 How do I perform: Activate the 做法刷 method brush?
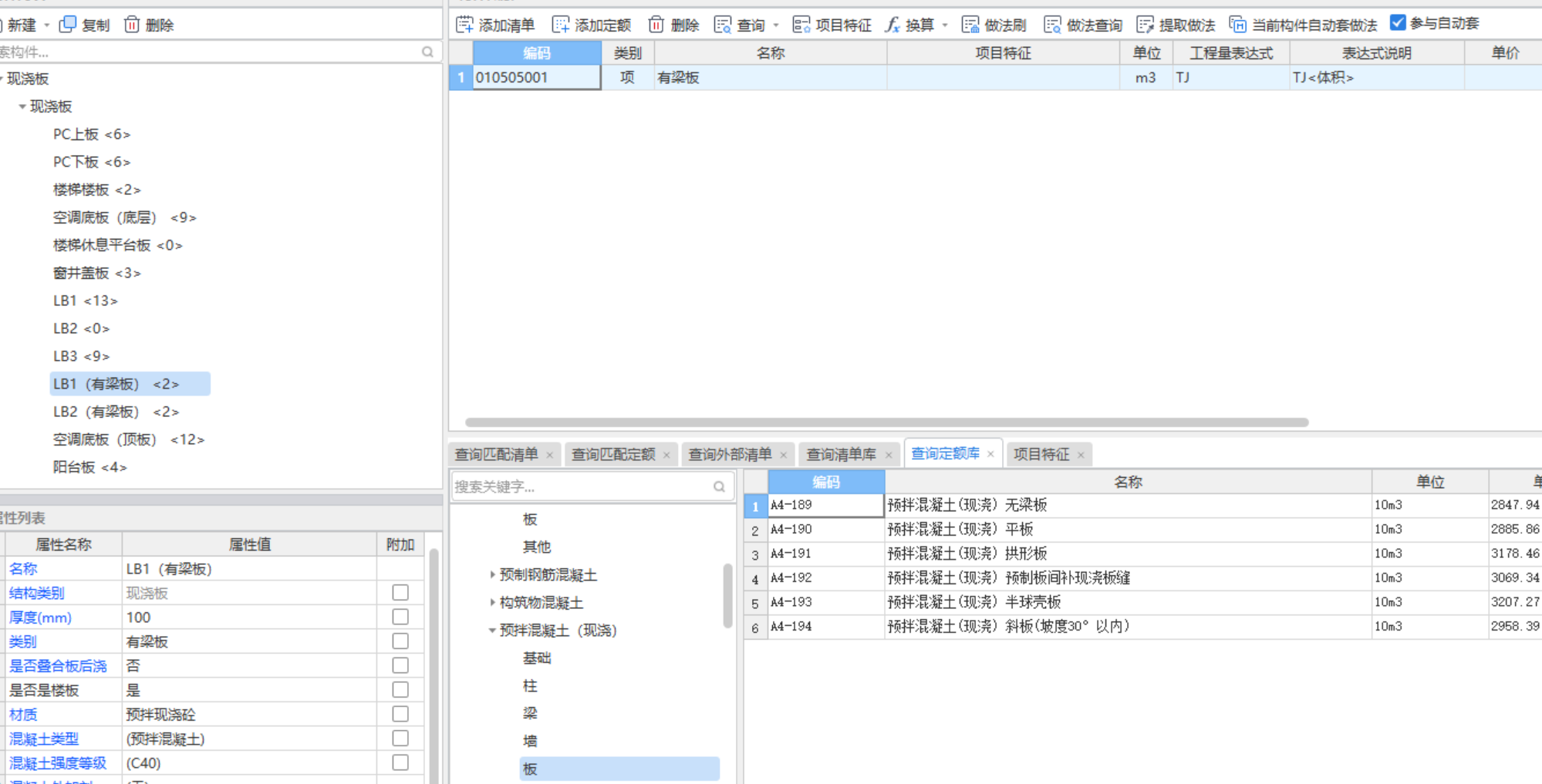(x=994, y=25)
